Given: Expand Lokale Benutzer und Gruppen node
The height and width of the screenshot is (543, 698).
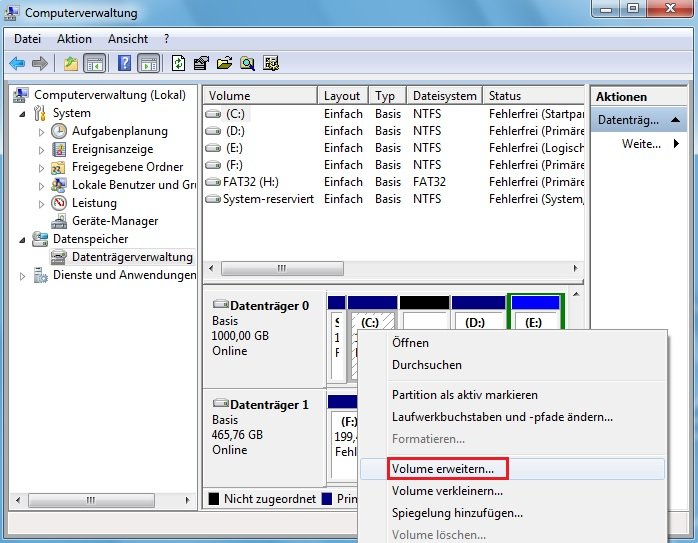Looking at the screenshot, I should click(x=41, y=186).
